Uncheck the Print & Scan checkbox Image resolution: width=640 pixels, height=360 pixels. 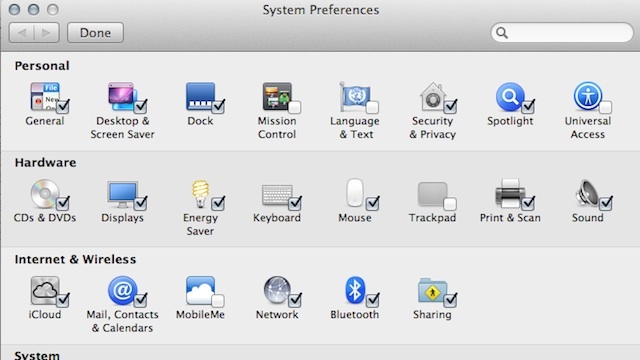(x=528, y=204)
